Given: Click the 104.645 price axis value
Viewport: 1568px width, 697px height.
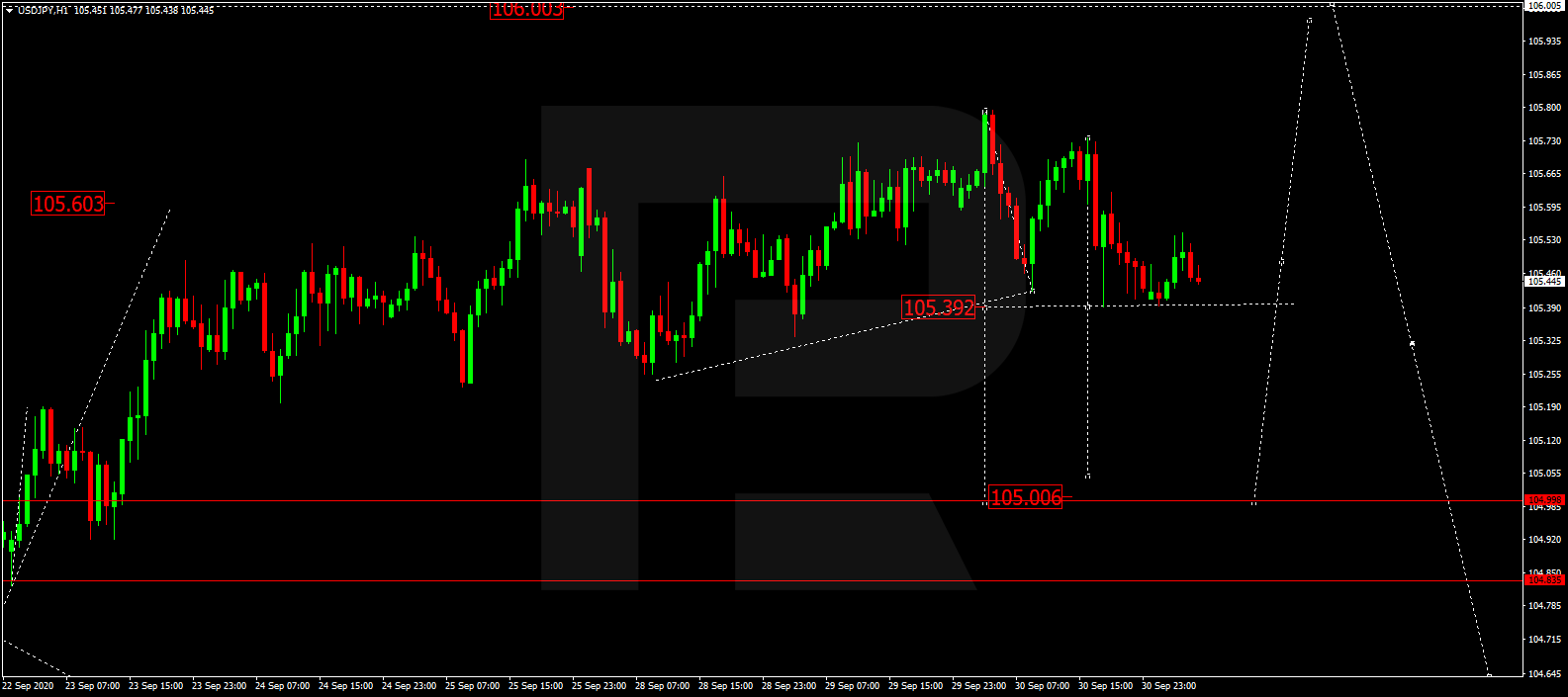Looking at the screenshot, I should (1544, 674).
